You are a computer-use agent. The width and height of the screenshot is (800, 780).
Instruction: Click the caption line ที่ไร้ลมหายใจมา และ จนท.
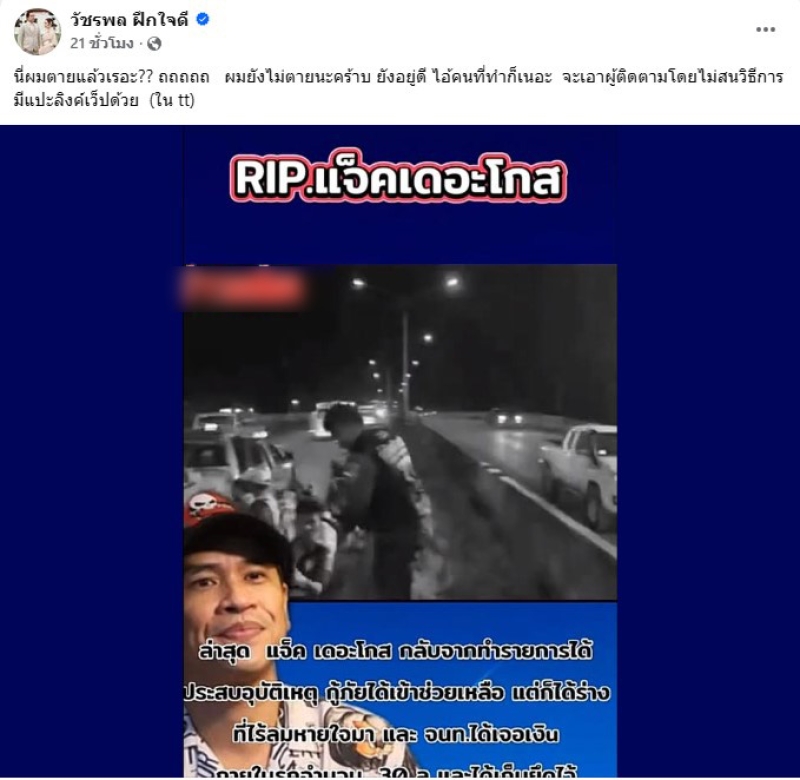tap(396, 734)
